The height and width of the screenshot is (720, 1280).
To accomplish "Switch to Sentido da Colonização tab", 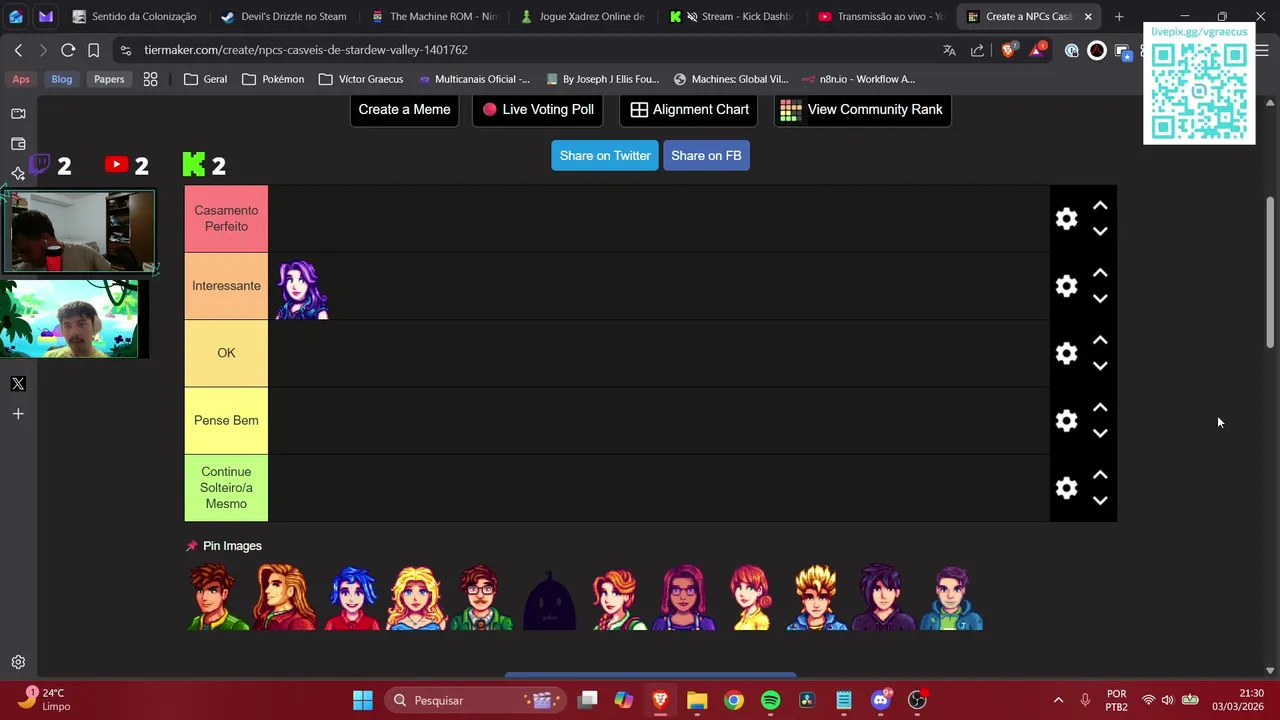I will coord(135,16).
